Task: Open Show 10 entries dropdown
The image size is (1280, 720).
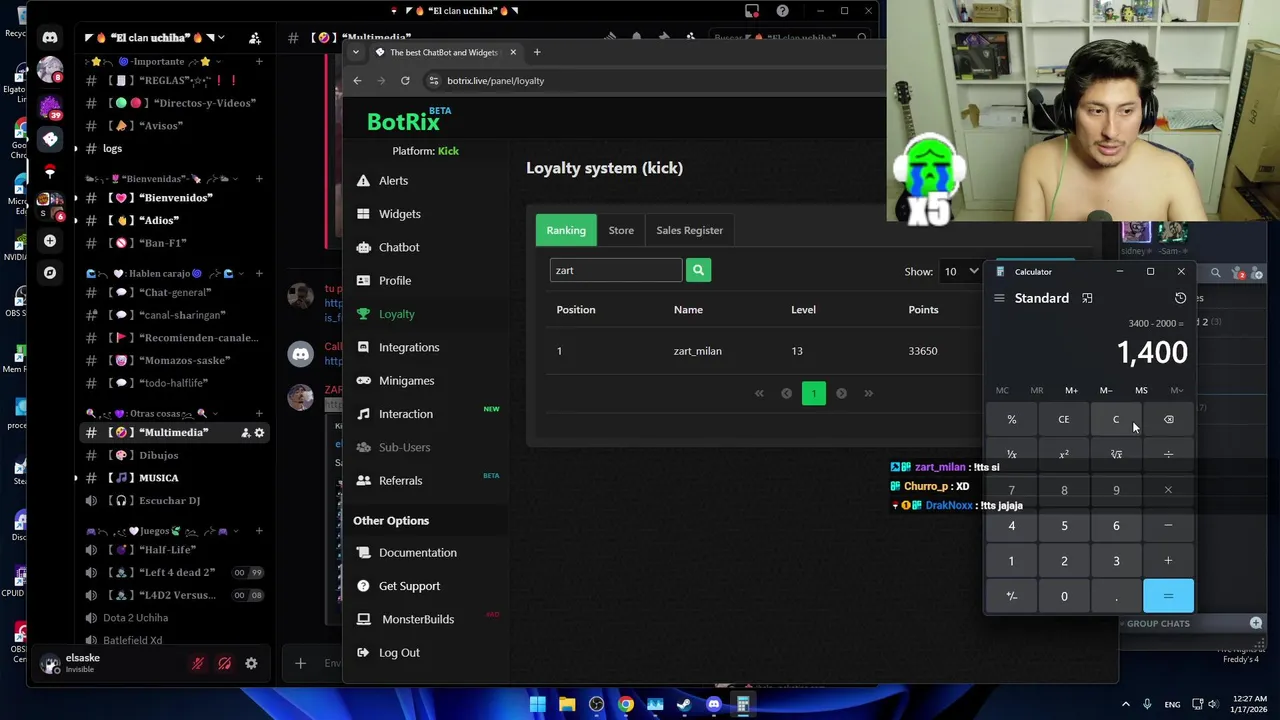Action: 962,271
